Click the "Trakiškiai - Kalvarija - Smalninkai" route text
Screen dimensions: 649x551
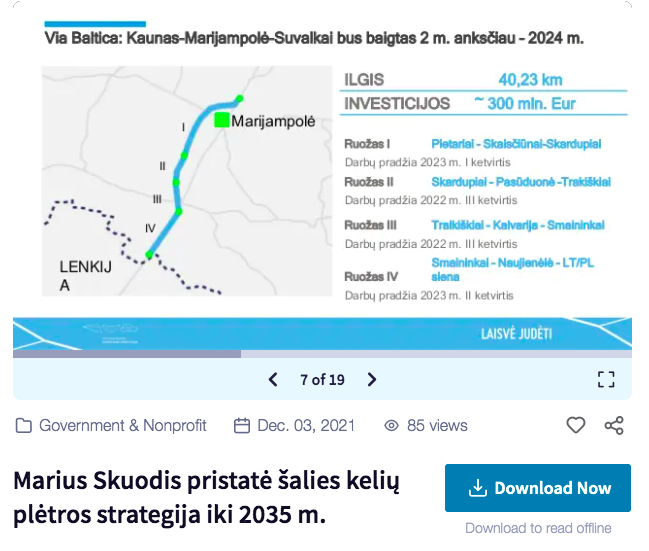pyautogui.click(x=517, y=225)
